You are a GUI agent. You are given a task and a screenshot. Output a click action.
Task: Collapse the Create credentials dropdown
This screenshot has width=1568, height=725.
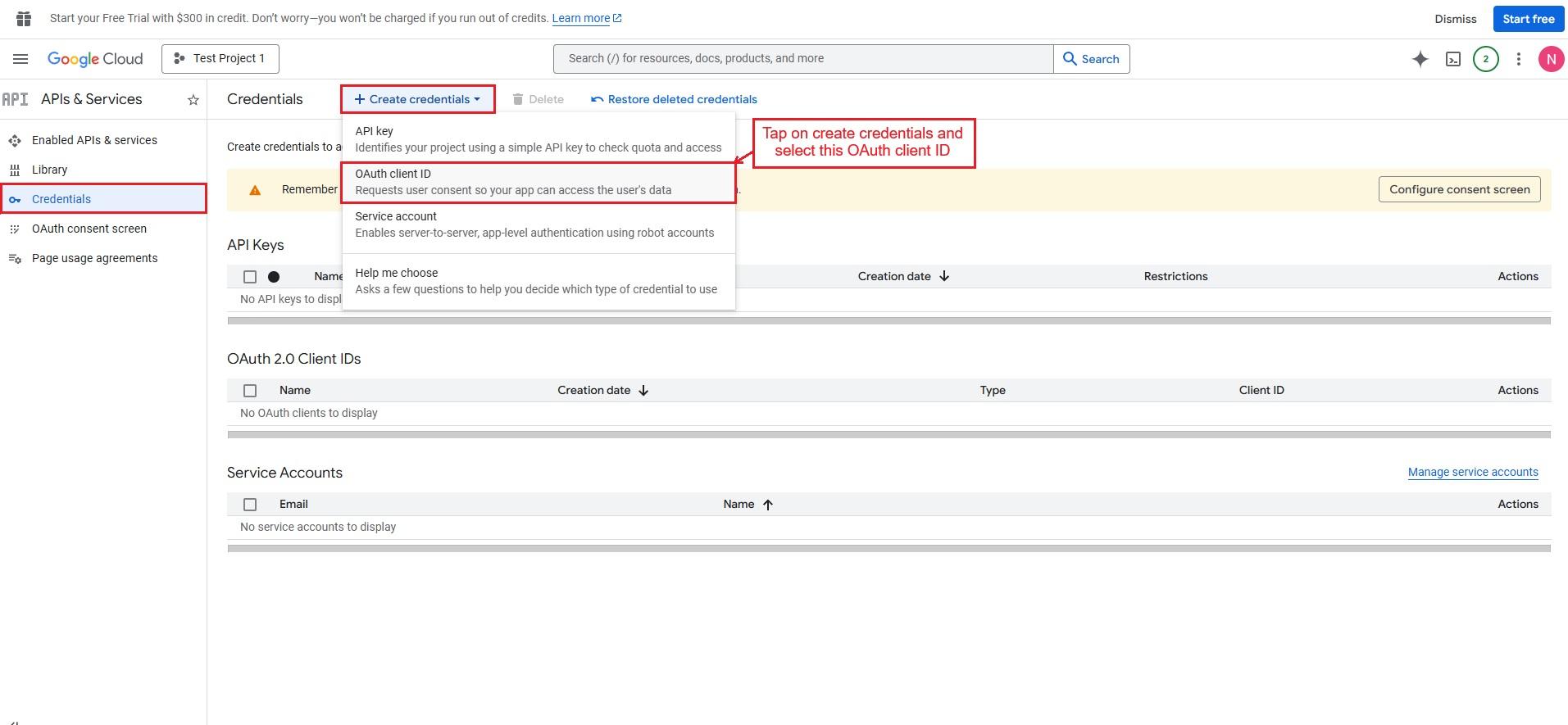click(417, 99)
